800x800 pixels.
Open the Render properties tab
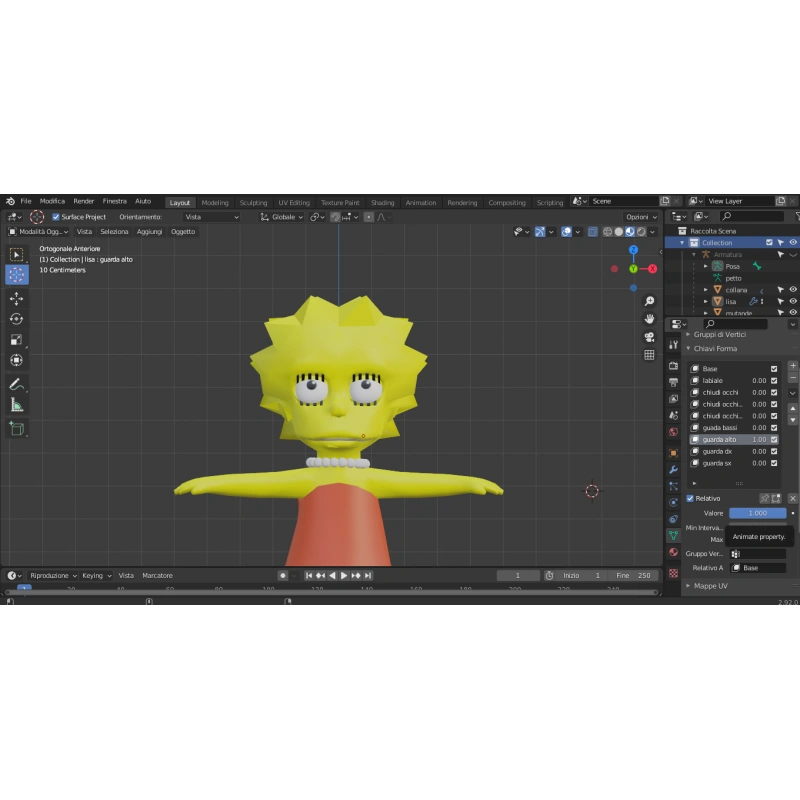(x=673, y=365)
